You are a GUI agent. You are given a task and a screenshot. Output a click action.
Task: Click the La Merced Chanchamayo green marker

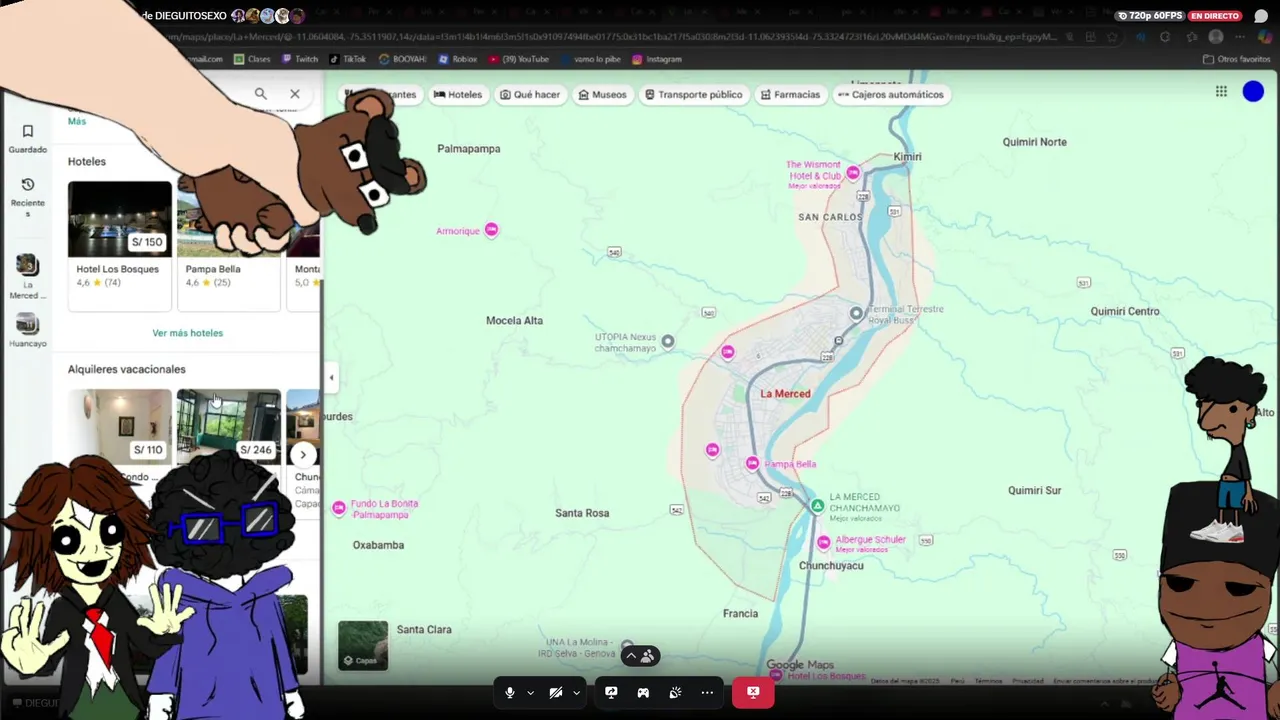coord(817,506)
